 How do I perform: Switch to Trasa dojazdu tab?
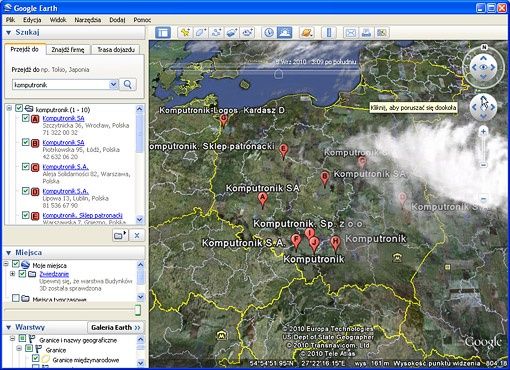[x=116, y=50]
